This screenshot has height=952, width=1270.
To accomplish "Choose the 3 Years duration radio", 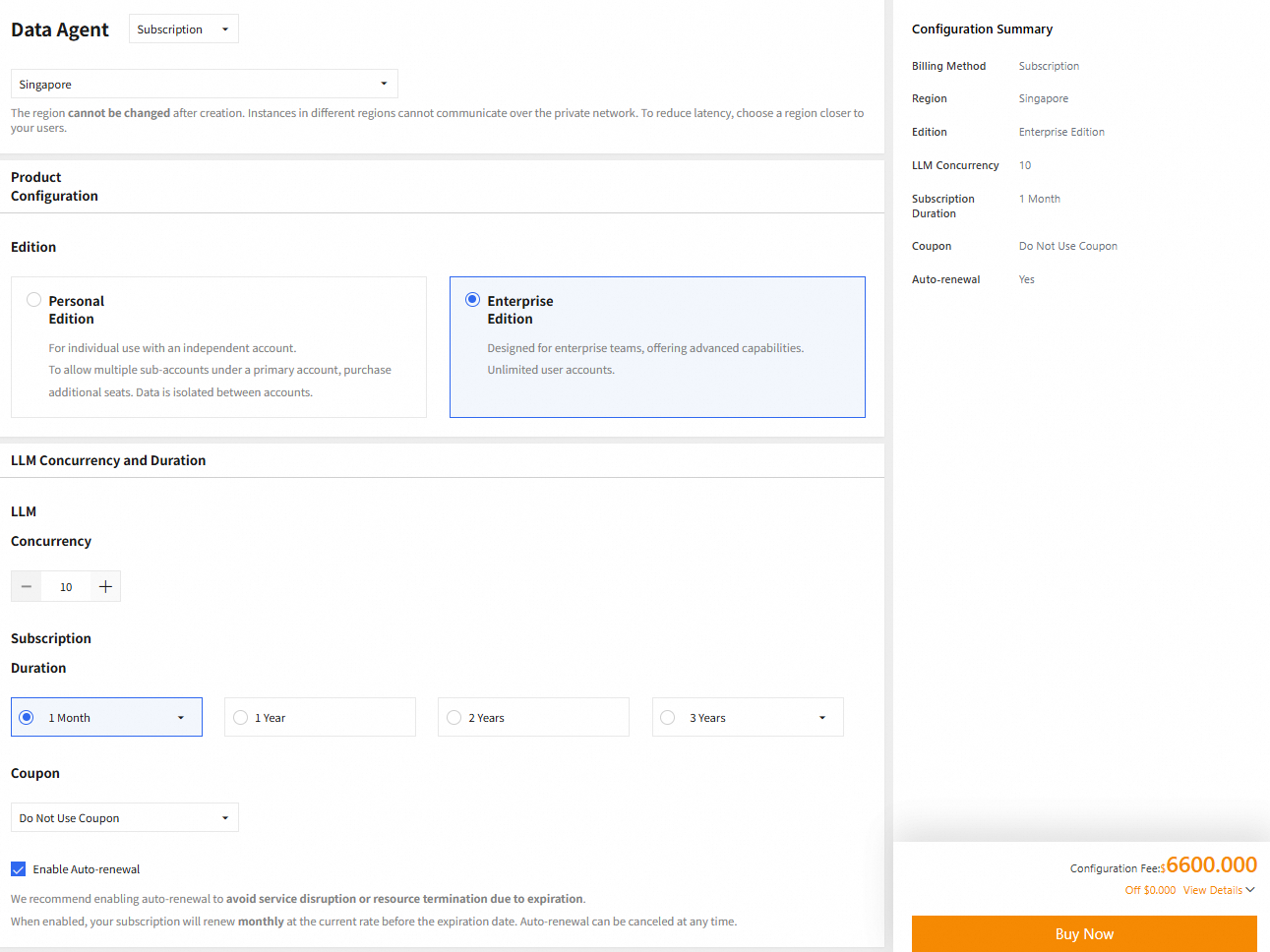I will (668, 718).
